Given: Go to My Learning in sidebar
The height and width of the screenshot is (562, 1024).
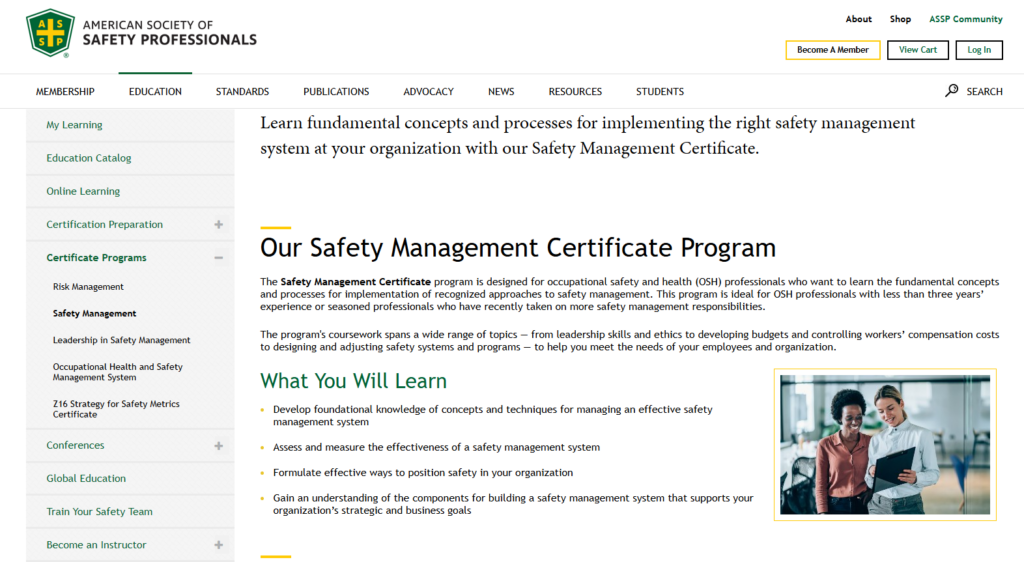Looking at the screenshot, I should [74, 125].
